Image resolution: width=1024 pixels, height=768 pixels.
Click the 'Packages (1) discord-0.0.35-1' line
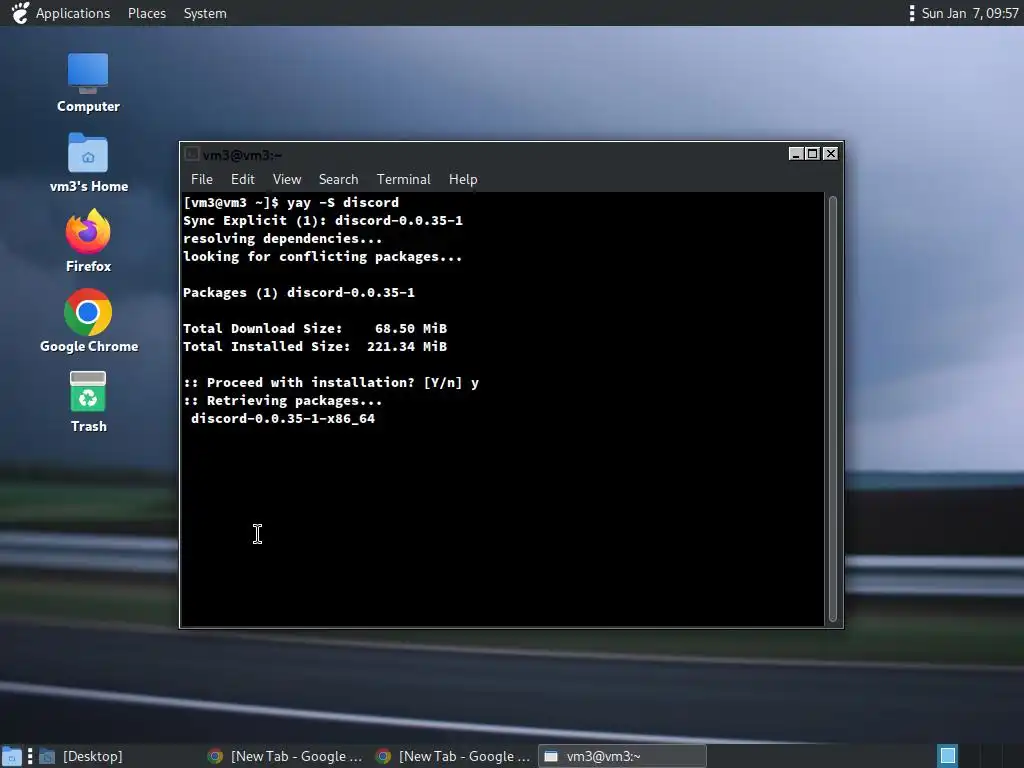coord(299,293)
